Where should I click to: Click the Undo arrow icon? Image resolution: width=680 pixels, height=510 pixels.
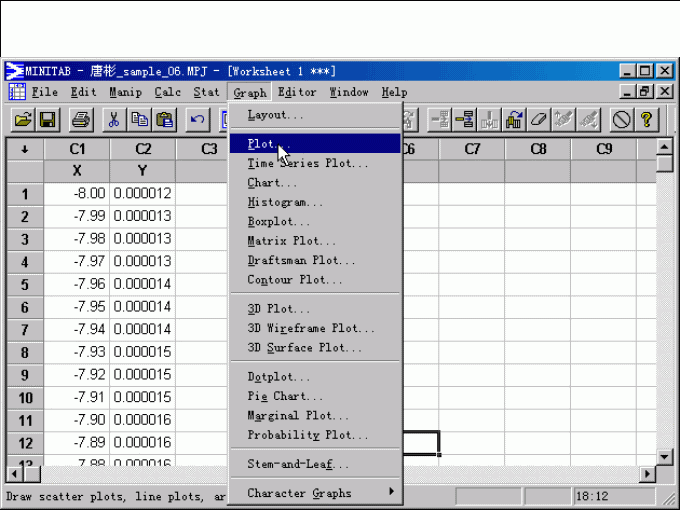tap(198, 120)
